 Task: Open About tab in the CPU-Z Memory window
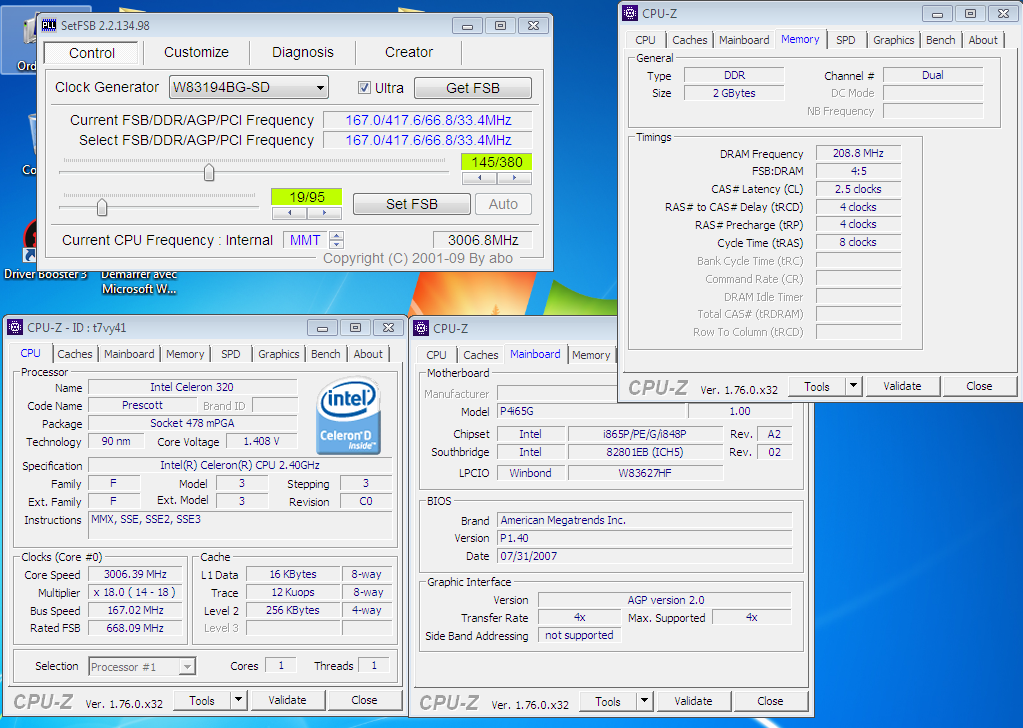coord(983,40)
